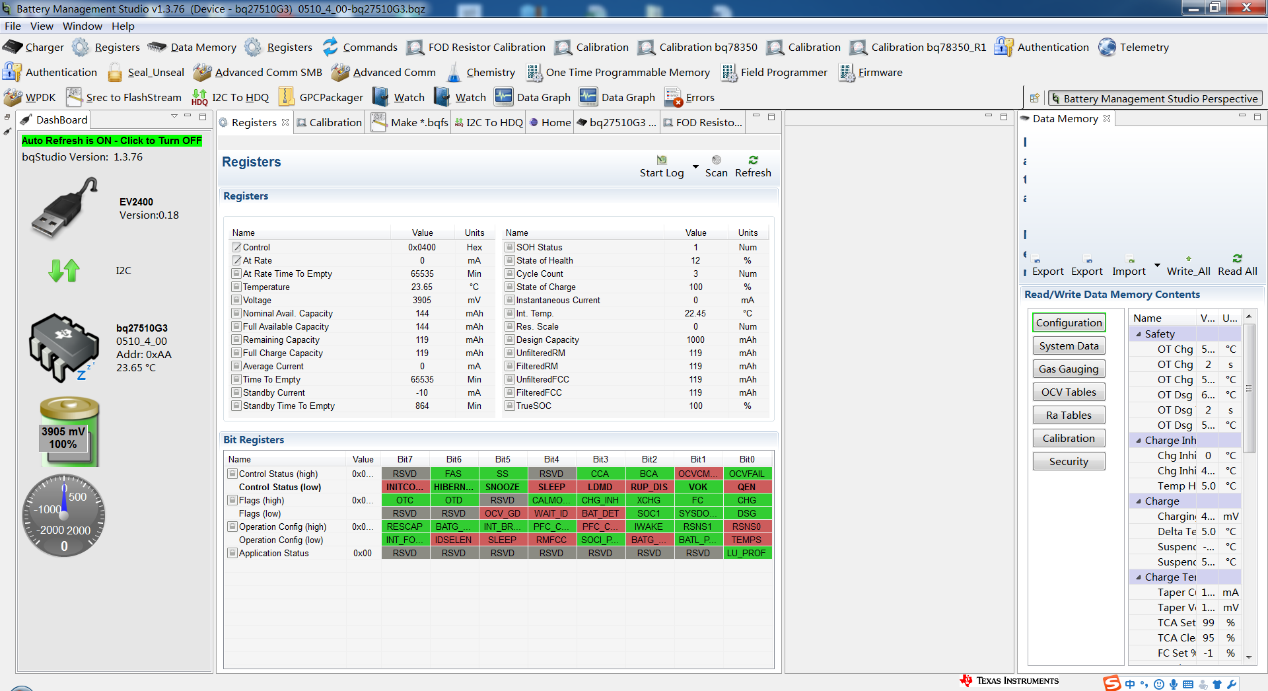Select Battery Management Studio Perspective button
This screenshot has width=1268, height=691.
pos(1154,98)
